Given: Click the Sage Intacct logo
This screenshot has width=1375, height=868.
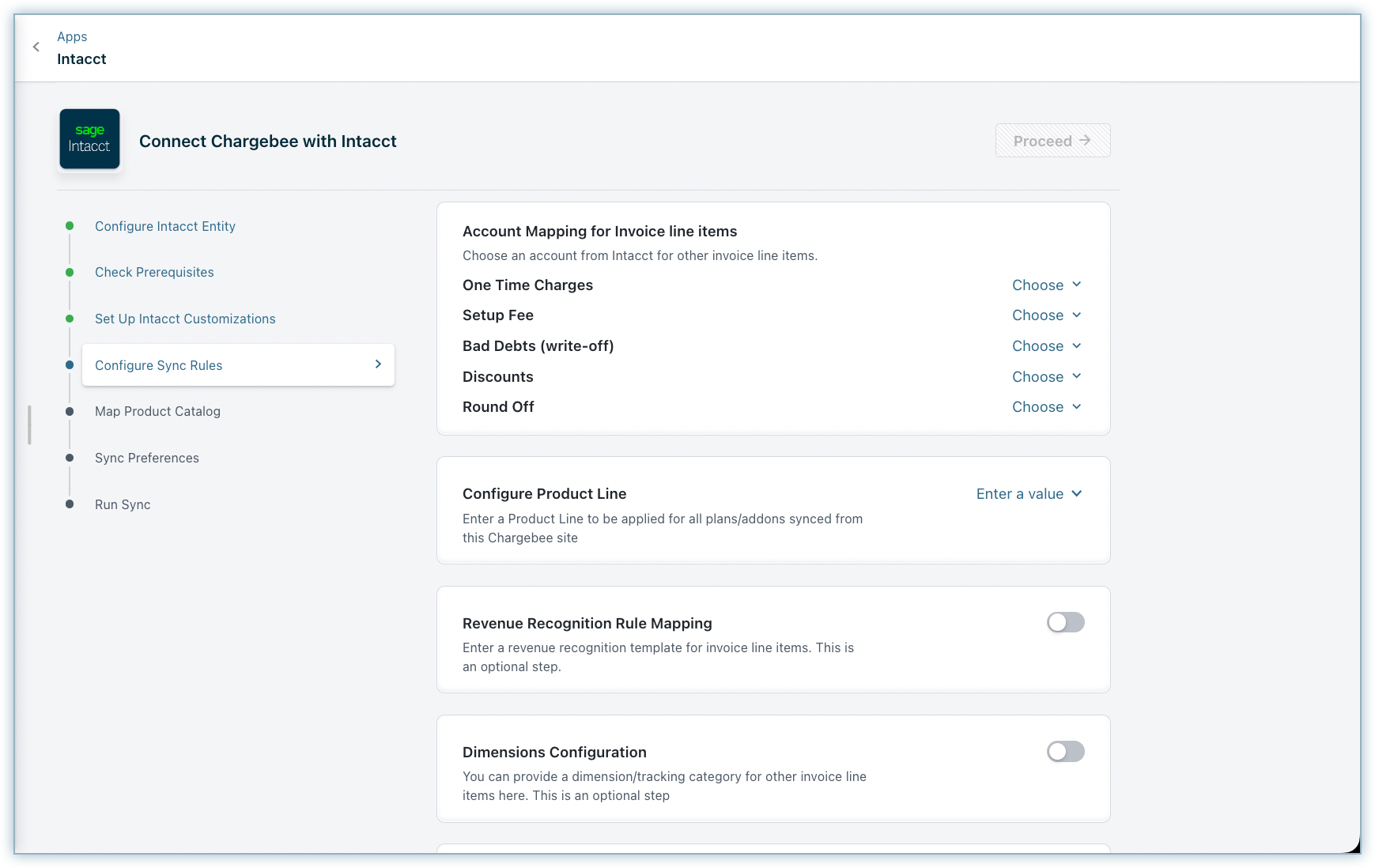Looking at the screenshot, I should click(89, 139).
